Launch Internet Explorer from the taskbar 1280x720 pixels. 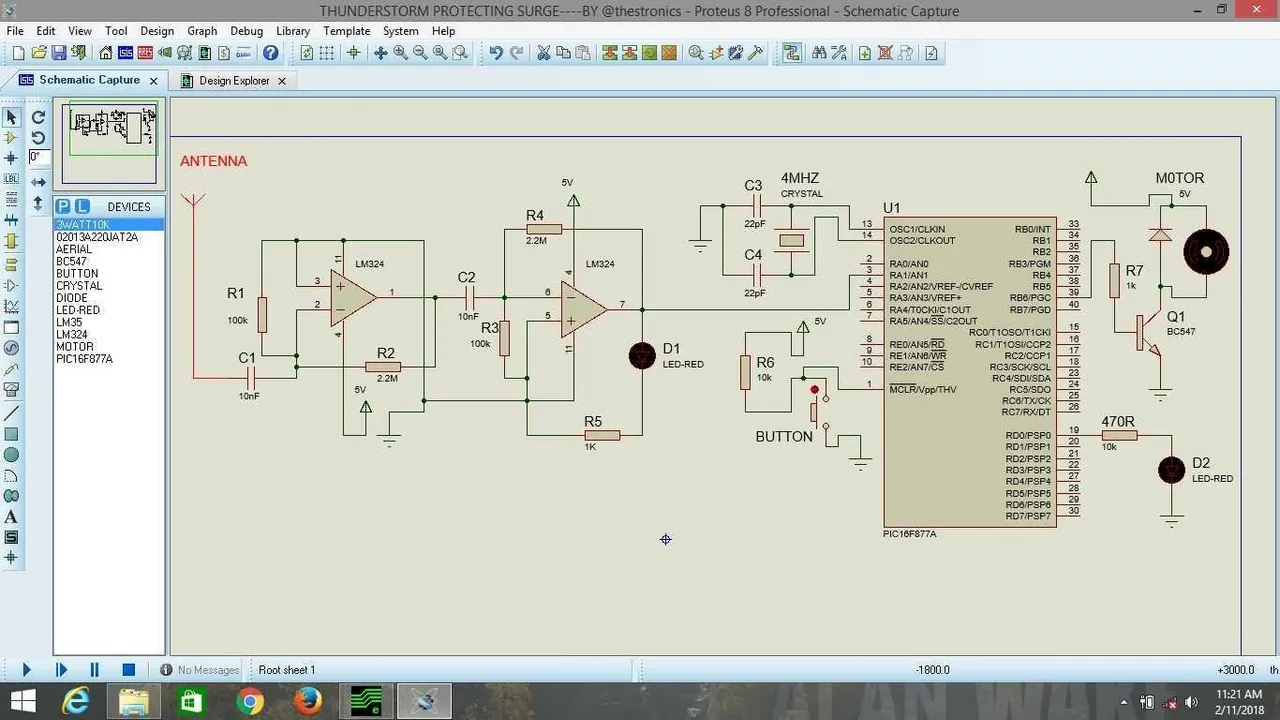[76, 701]
